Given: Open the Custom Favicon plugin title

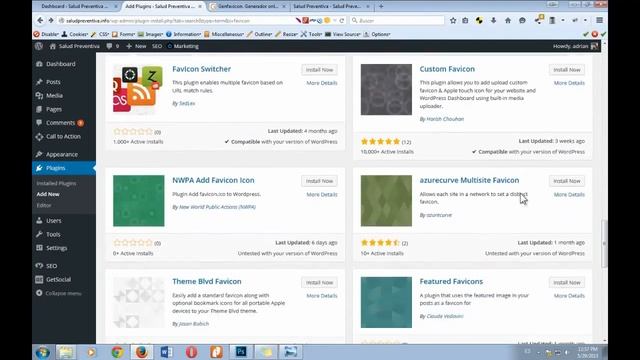Looking at the screenshot, I should click(447, 69).
